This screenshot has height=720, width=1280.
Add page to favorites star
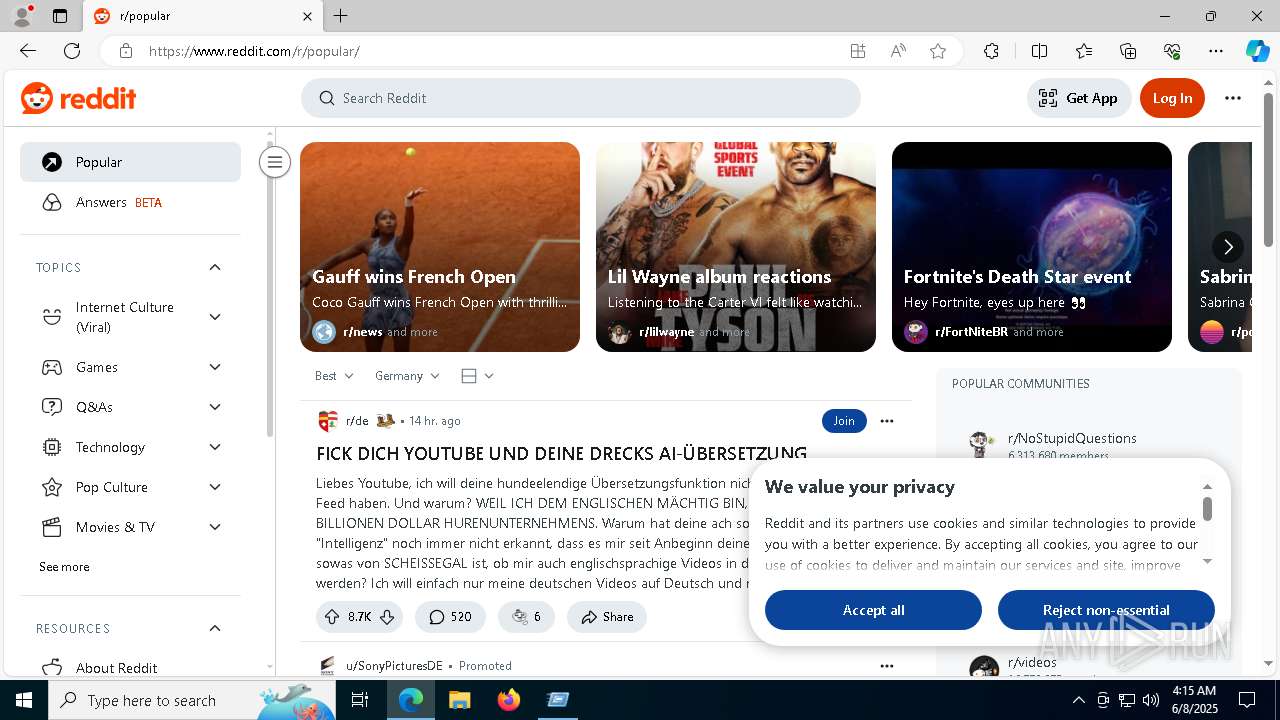(x=938, y=51)
